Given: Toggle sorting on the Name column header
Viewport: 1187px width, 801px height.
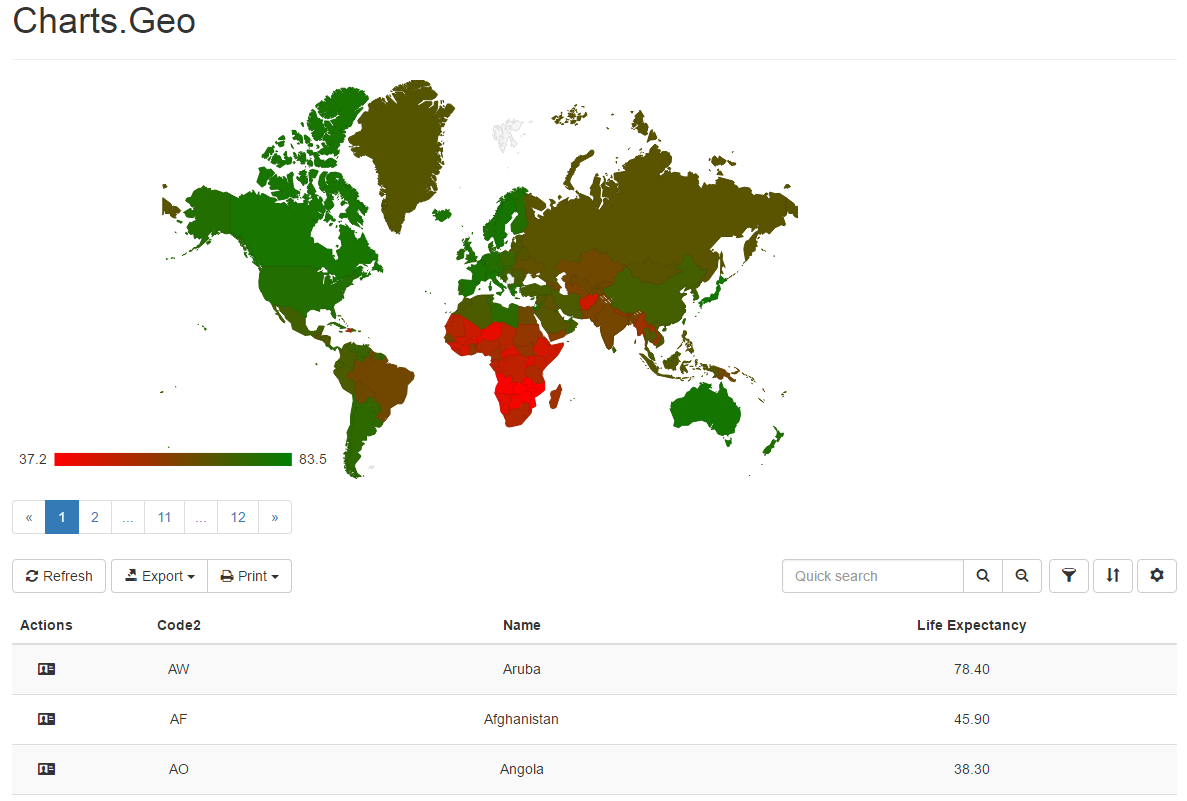Looking at the screenshot, I should [521, 625].
